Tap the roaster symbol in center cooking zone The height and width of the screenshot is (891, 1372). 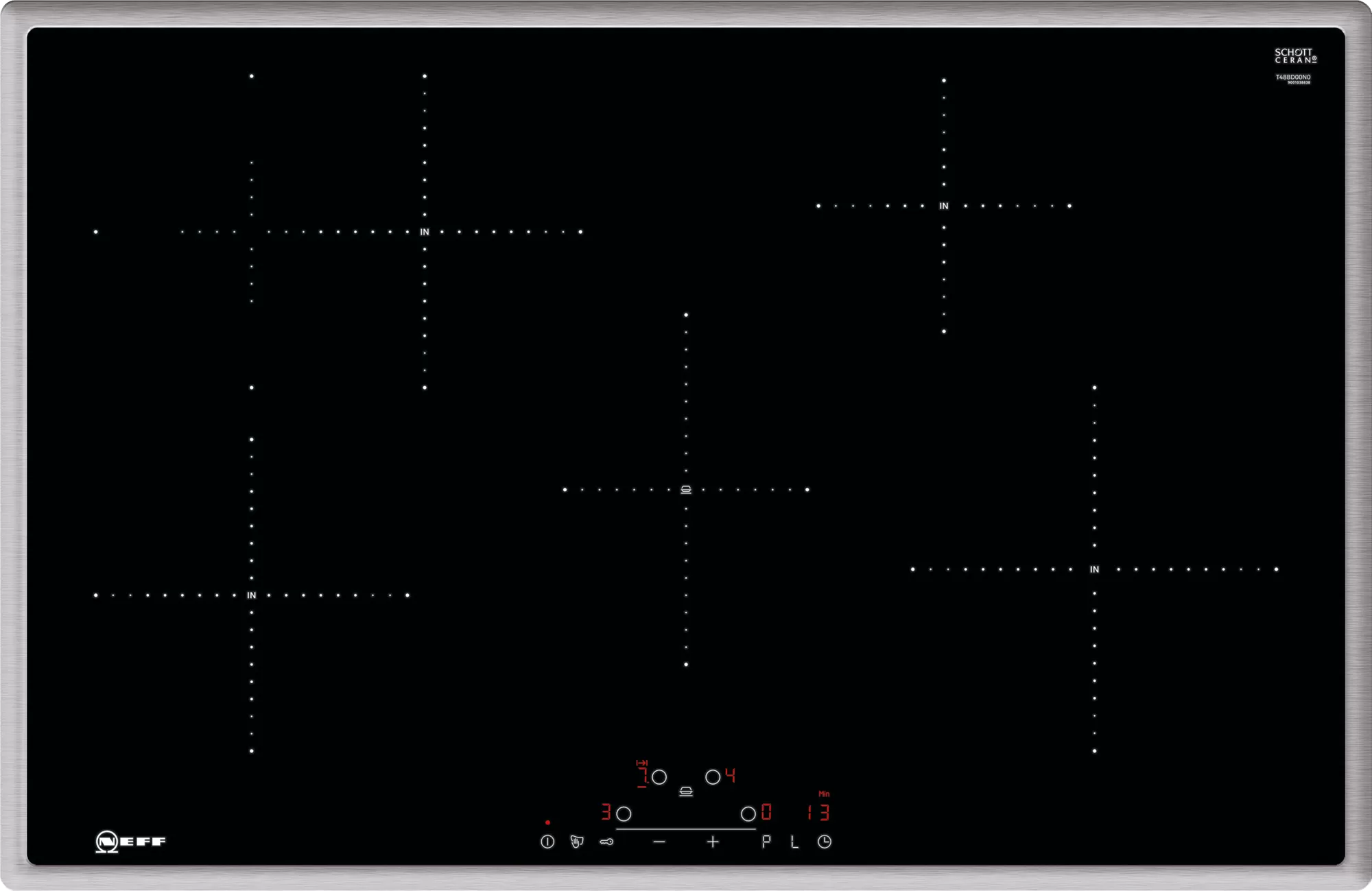coord(686,489)
